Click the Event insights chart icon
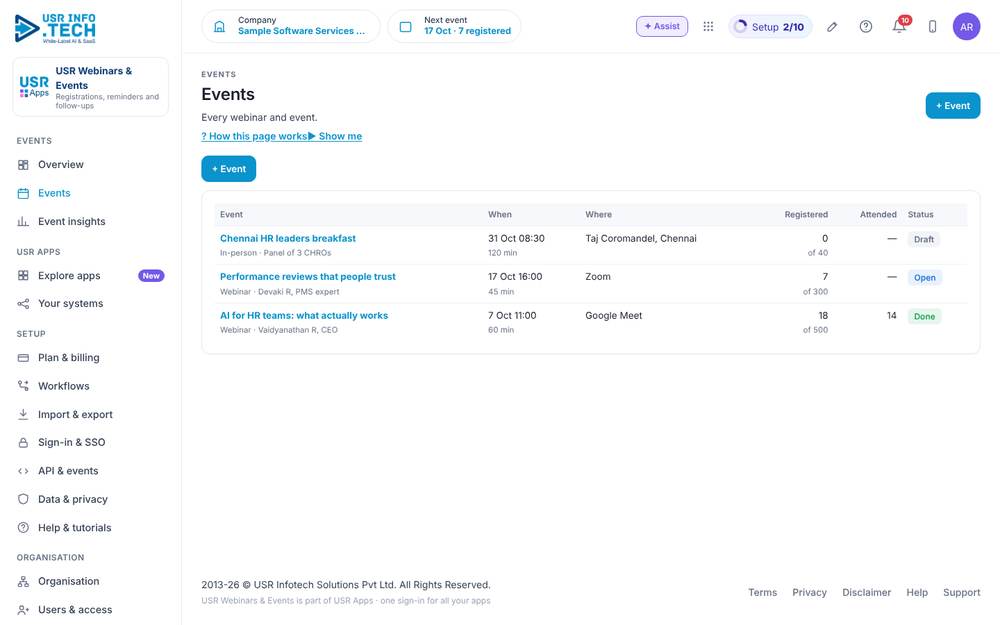 [x=23, y=221]
